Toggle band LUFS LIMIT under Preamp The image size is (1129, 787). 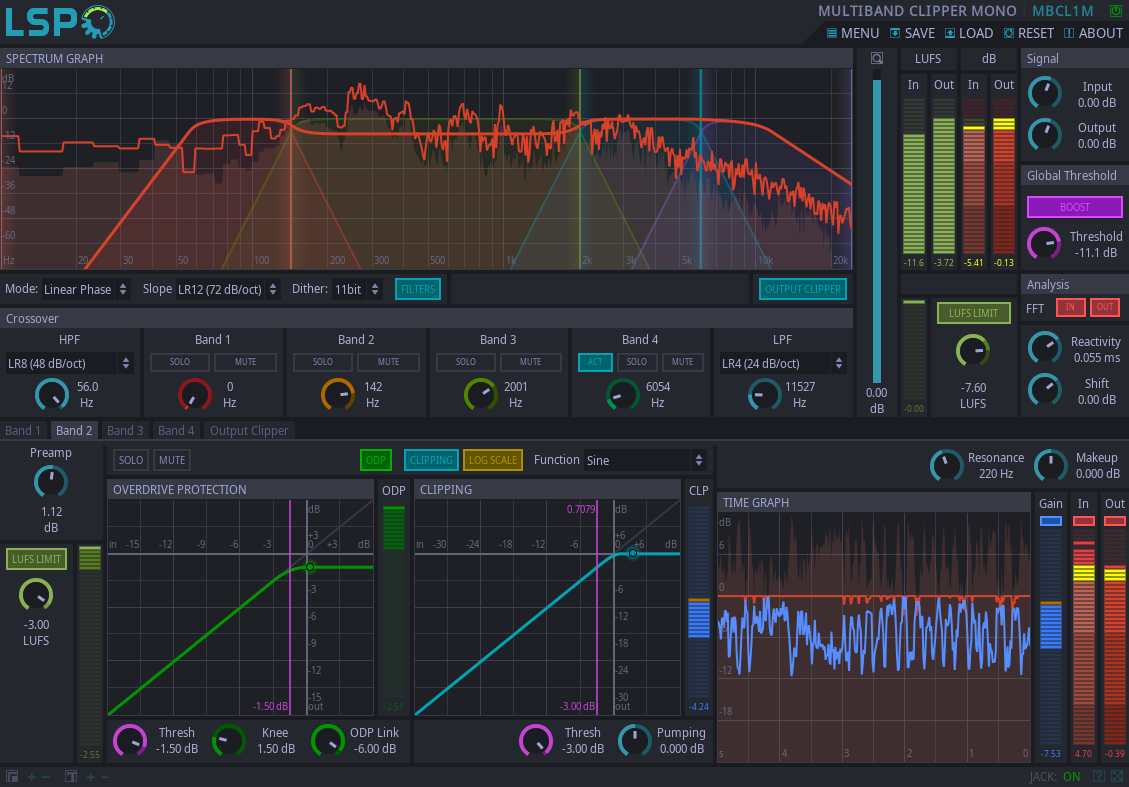tap(36, 559)
